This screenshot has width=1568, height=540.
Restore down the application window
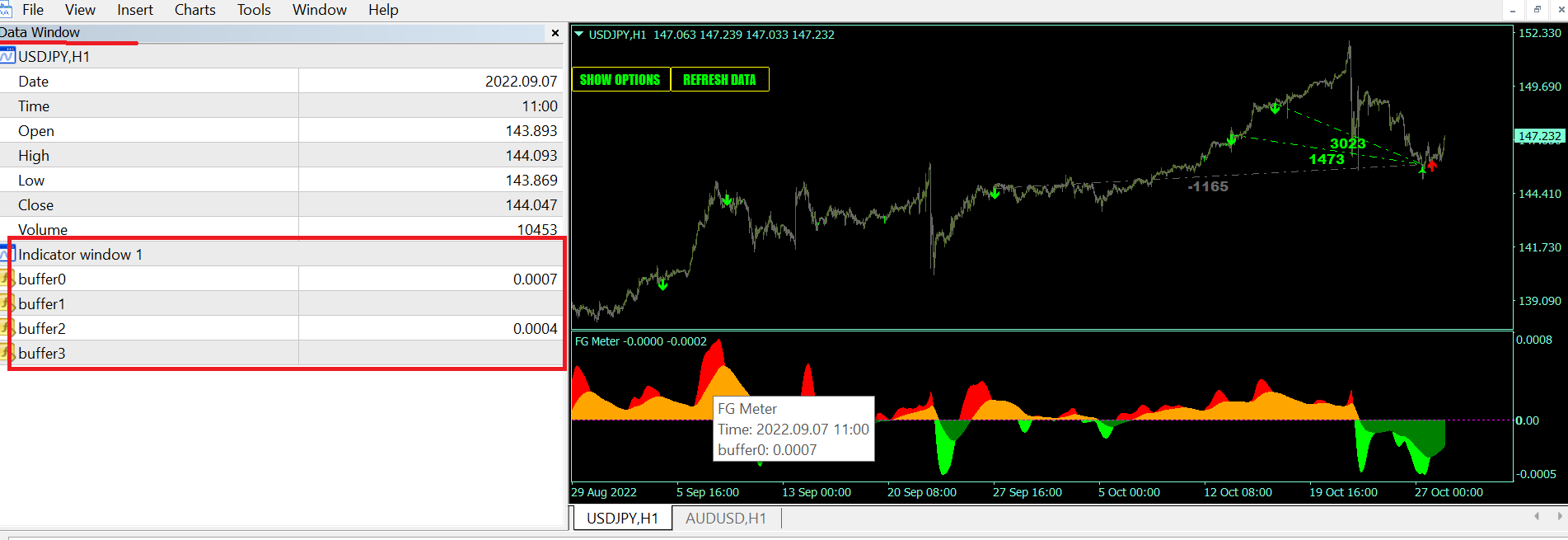(x=1538, y=9)
